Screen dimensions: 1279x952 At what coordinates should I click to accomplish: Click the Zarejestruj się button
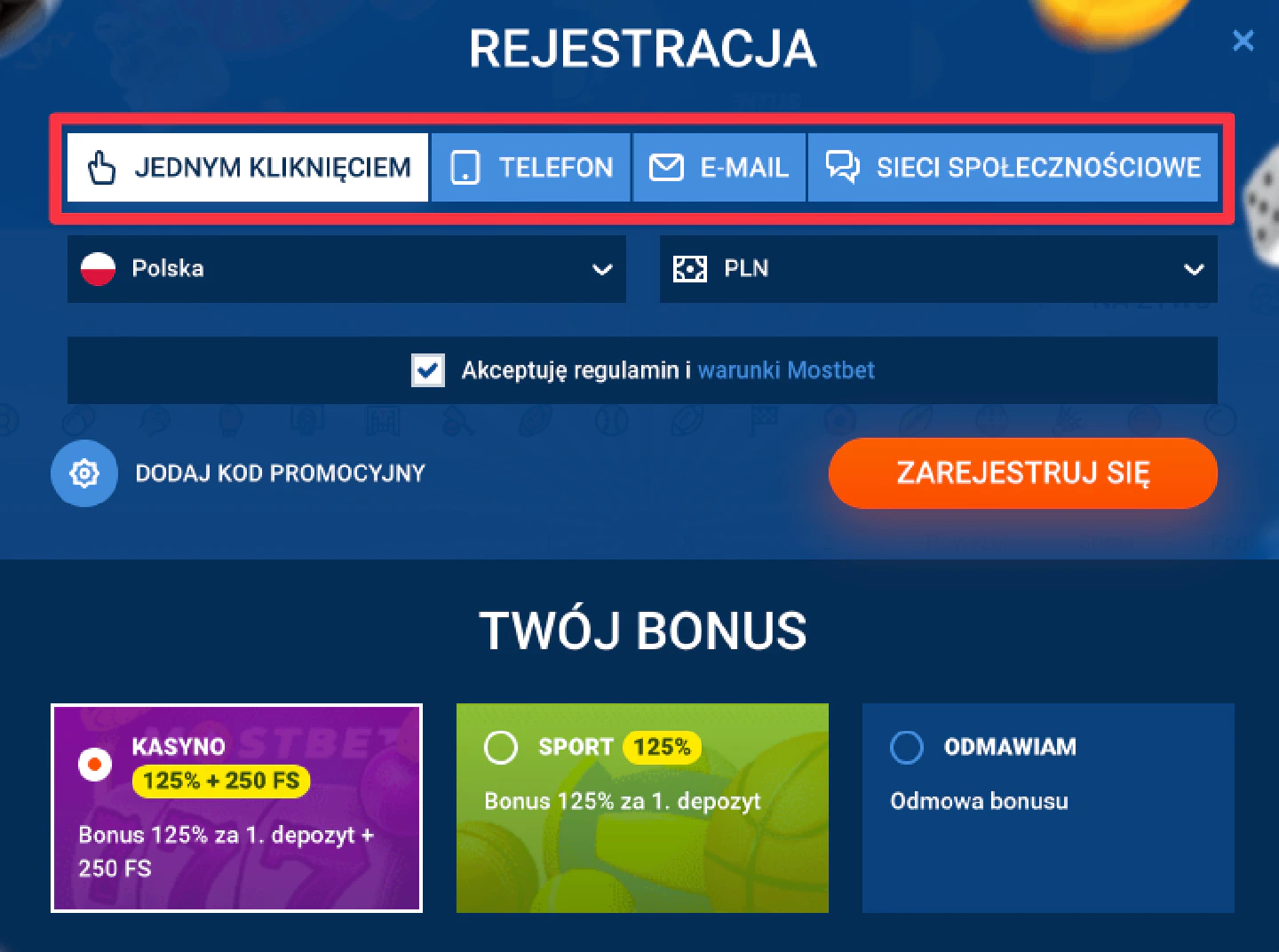1022,473
